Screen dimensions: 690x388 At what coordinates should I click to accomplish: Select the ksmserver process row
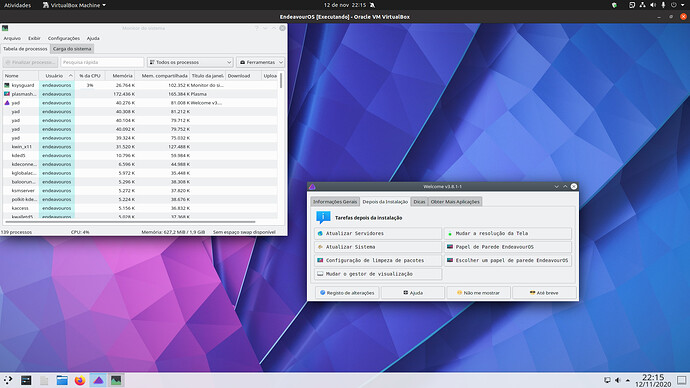pyautogui.click(x=140, y=191)
